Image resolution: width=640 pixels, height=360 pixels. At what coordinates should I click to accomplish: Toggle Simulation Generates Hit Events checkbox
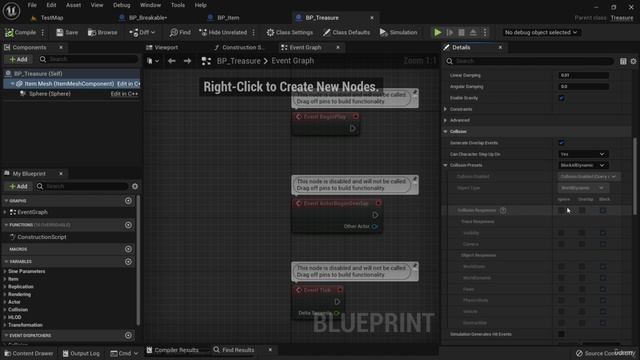point(562,334)
